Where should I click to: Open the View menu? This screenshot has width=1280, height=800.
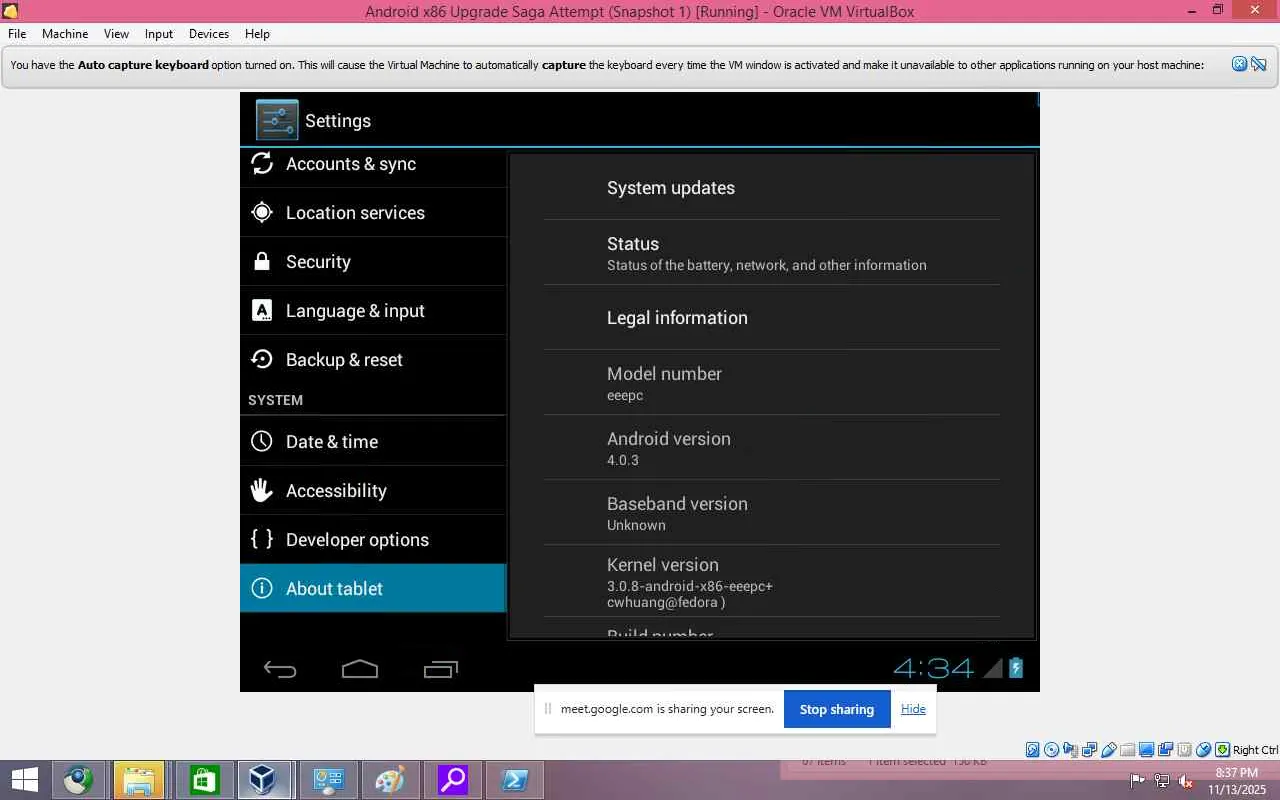116,33
